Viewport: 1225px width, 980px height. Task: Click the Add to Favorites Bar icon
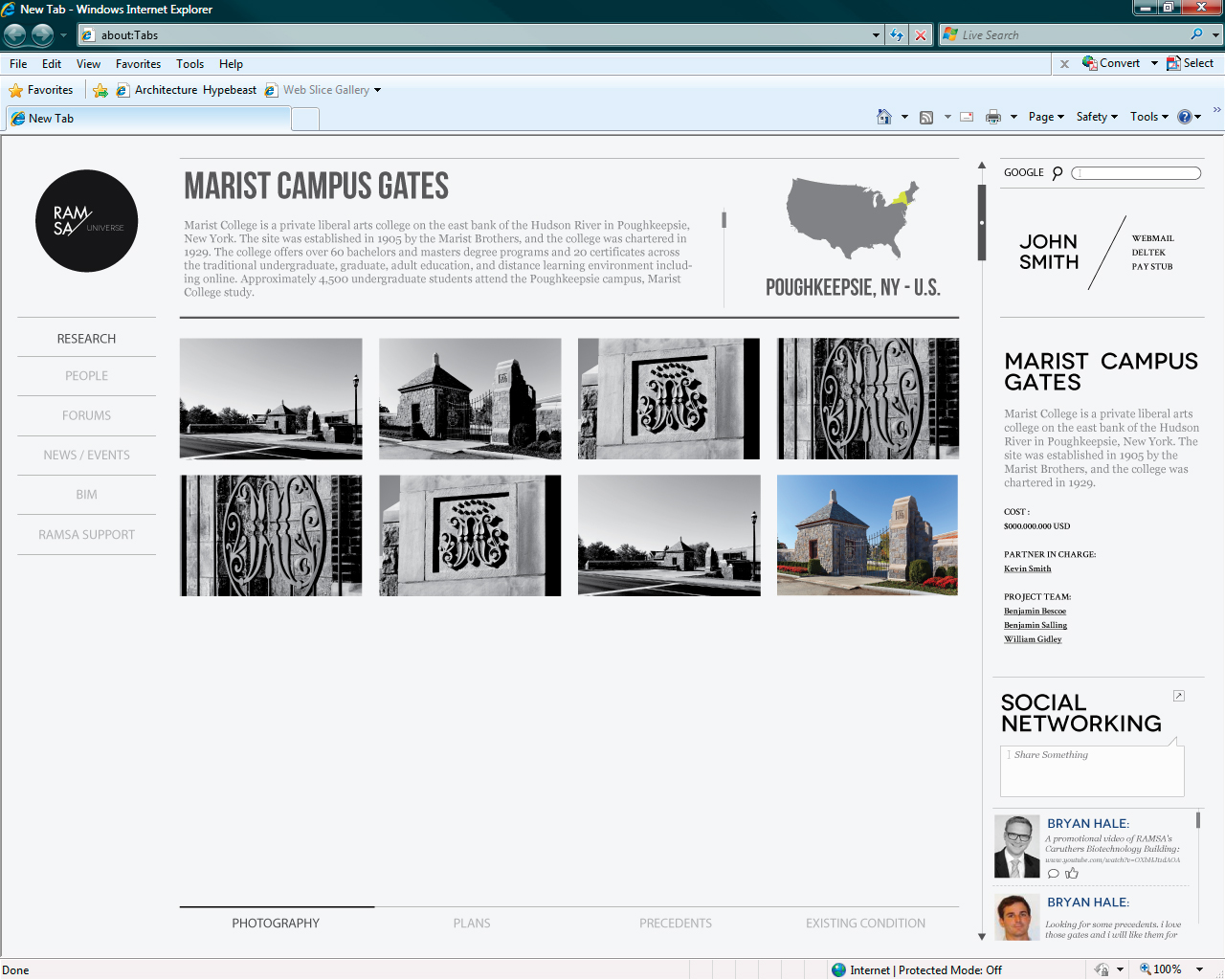(100, 90)
